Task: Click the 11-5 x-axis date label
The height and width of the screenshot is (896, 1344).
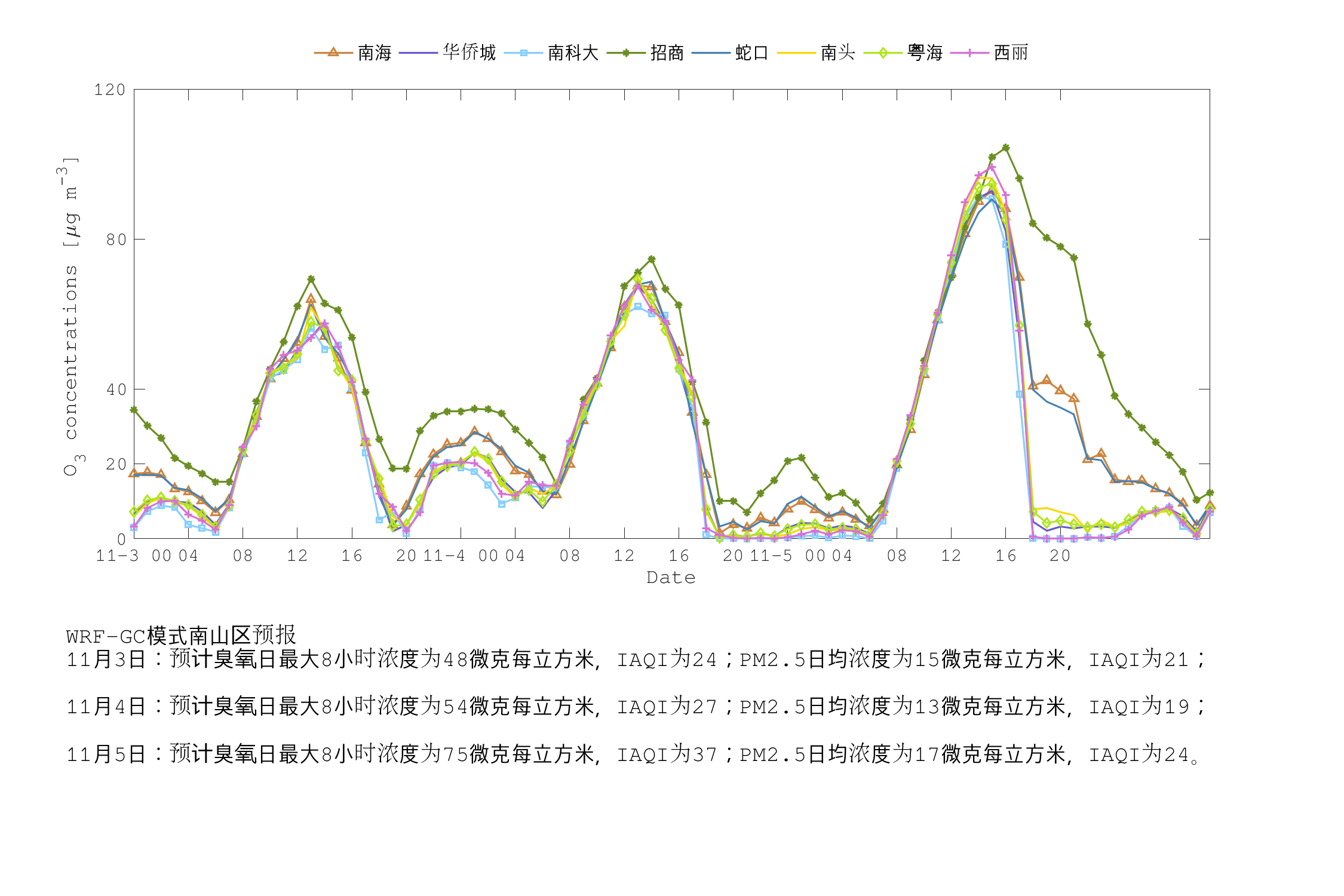Action: point(771,556)
